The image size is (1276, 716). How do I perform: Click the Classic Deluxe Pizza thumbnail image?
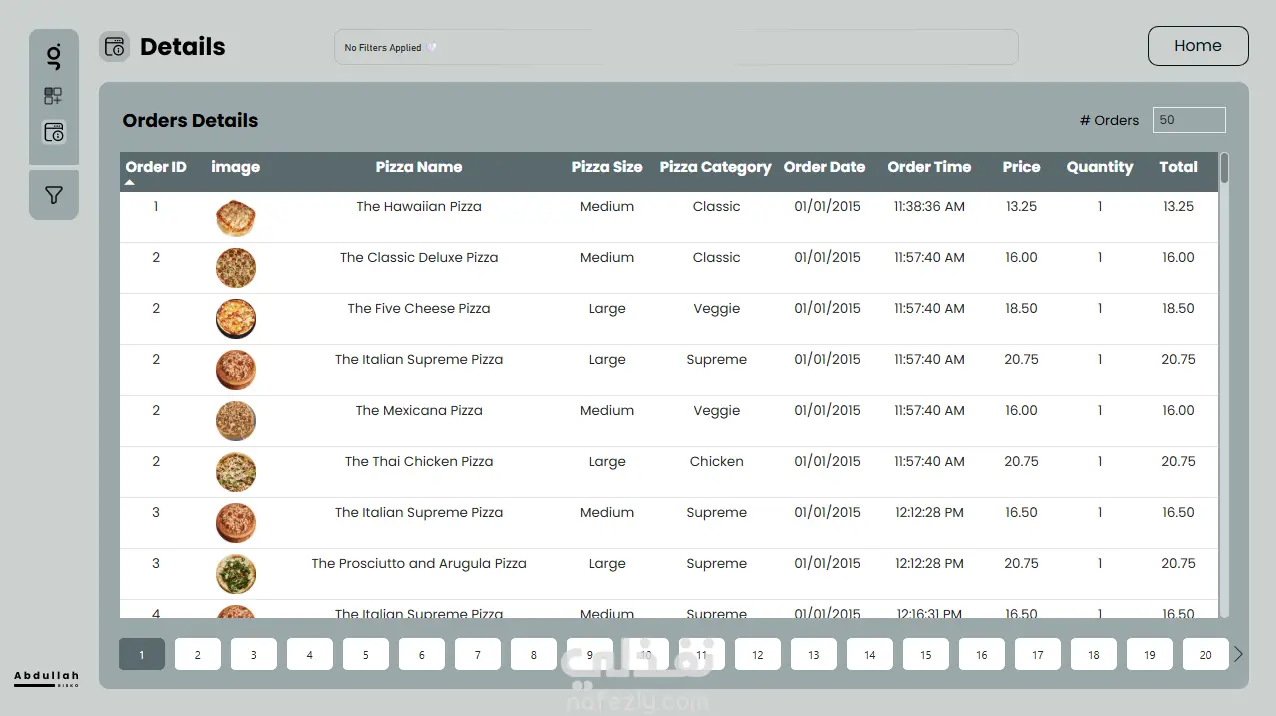(x=236, y=268)
